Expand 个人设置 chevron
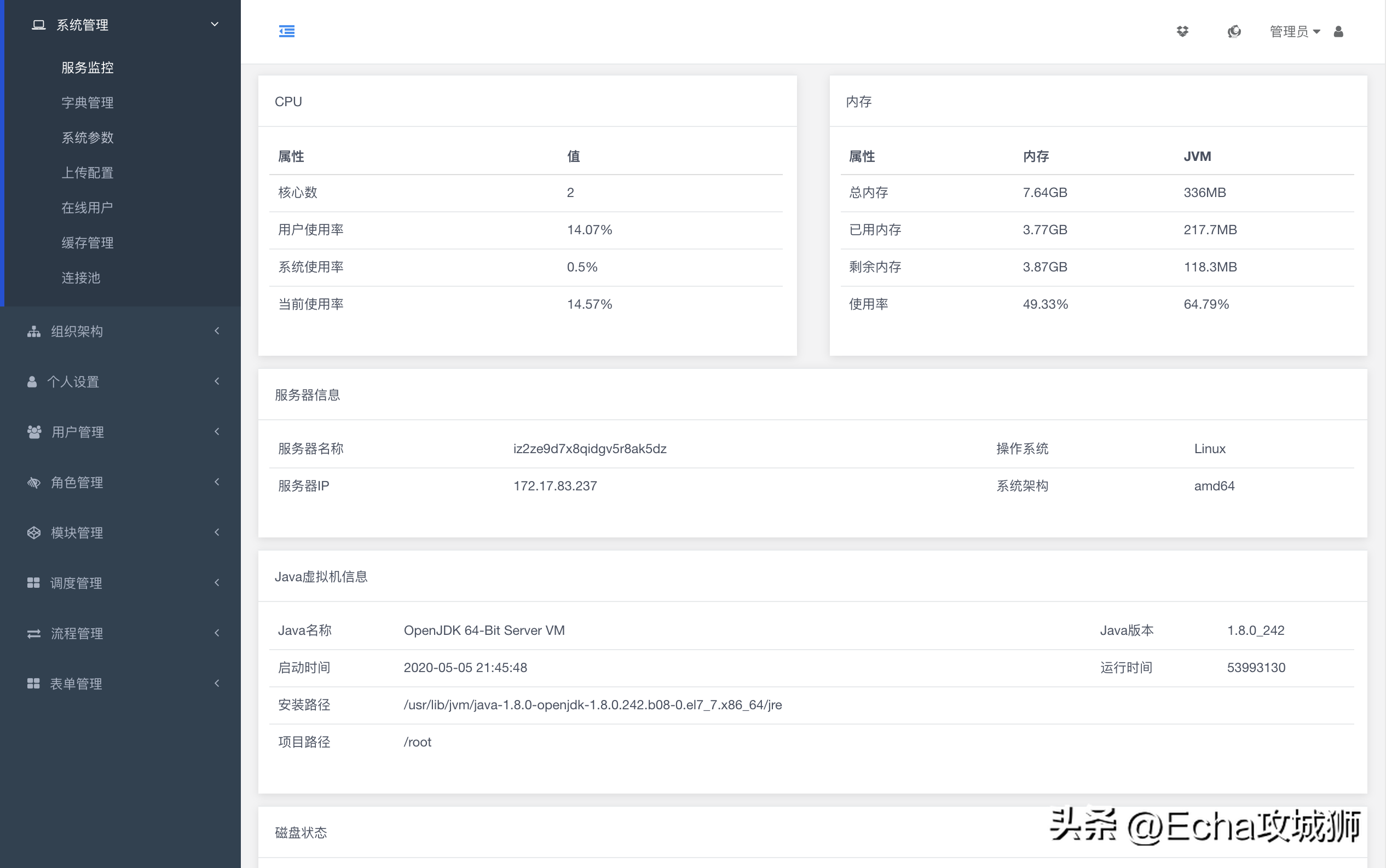Screen dimensions: 1386x868 (x=217, y=381)
